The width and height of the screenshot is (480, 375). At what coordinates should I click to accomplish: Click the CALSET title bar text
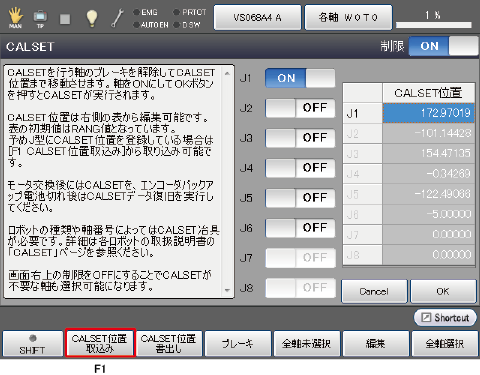30,47
